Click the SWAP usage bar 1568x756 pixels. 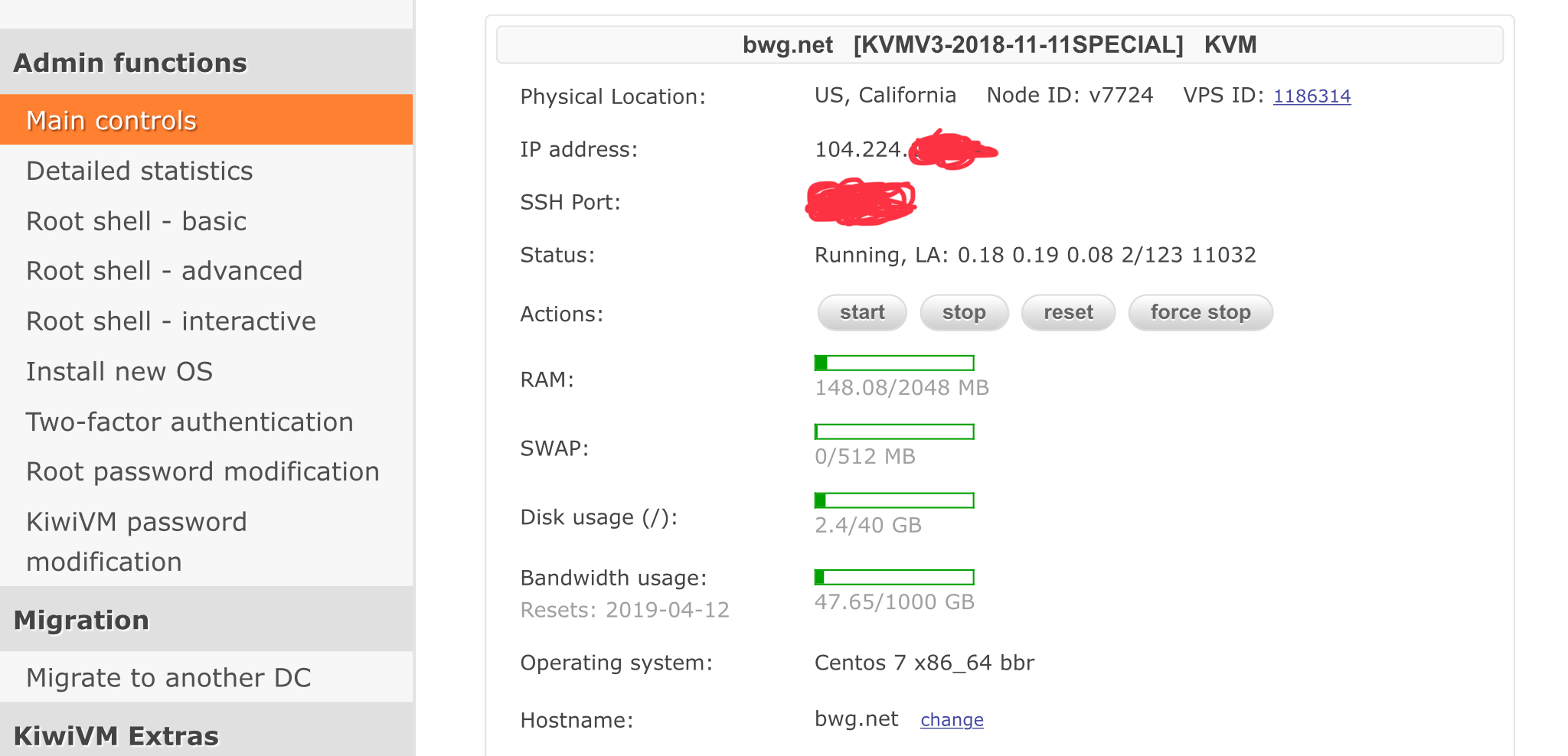click(894, 432)
